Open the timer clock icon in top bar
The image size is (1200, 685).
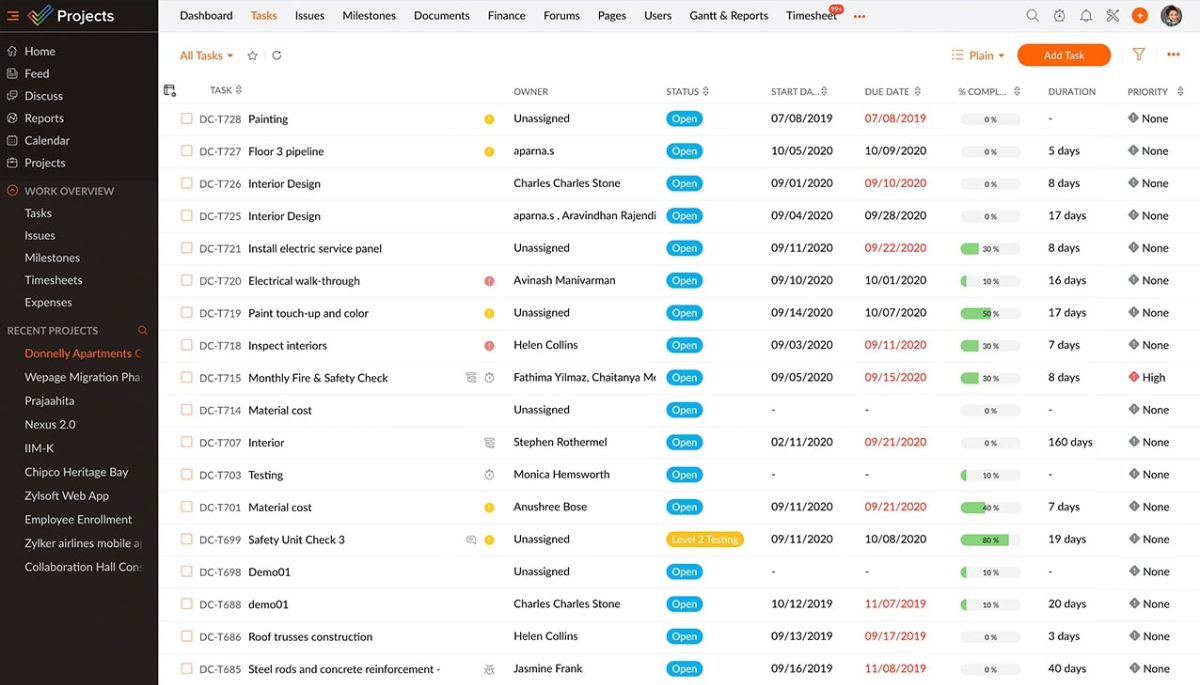click(x=1060, y=16)
